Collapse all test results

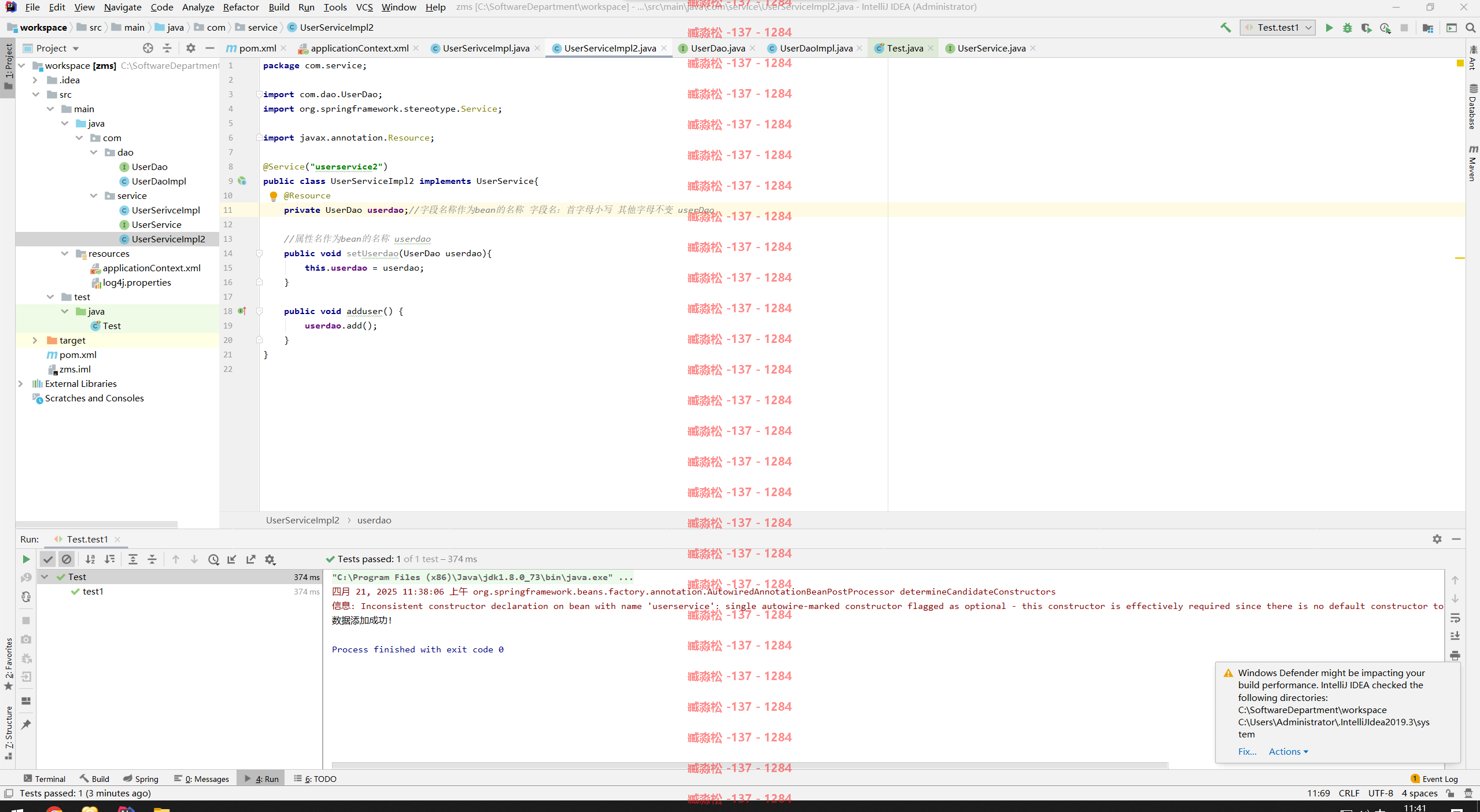tap(152, 559)
